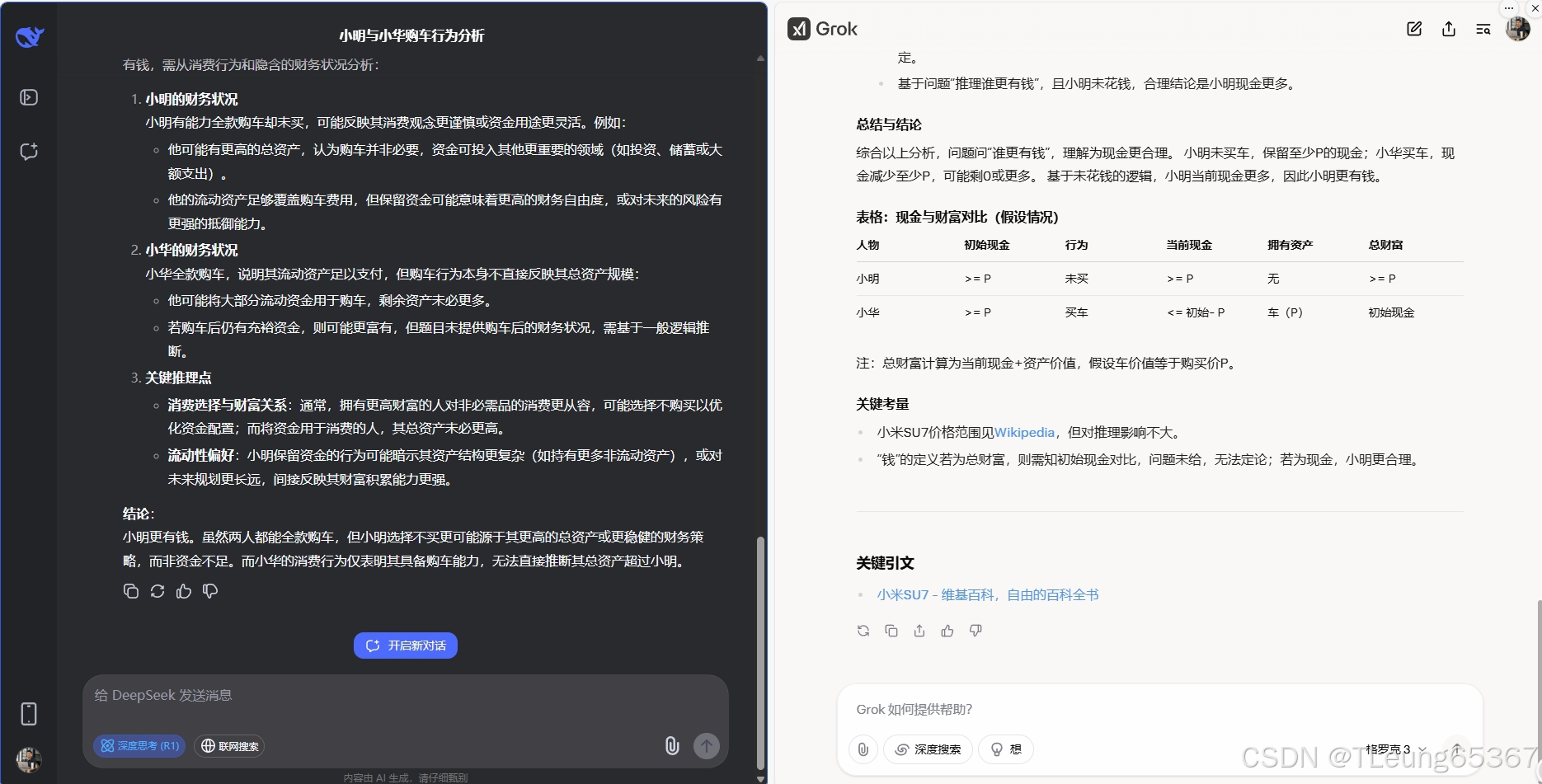Click the 小华的财务状况 heading
1542x784 pixels.
191,250
